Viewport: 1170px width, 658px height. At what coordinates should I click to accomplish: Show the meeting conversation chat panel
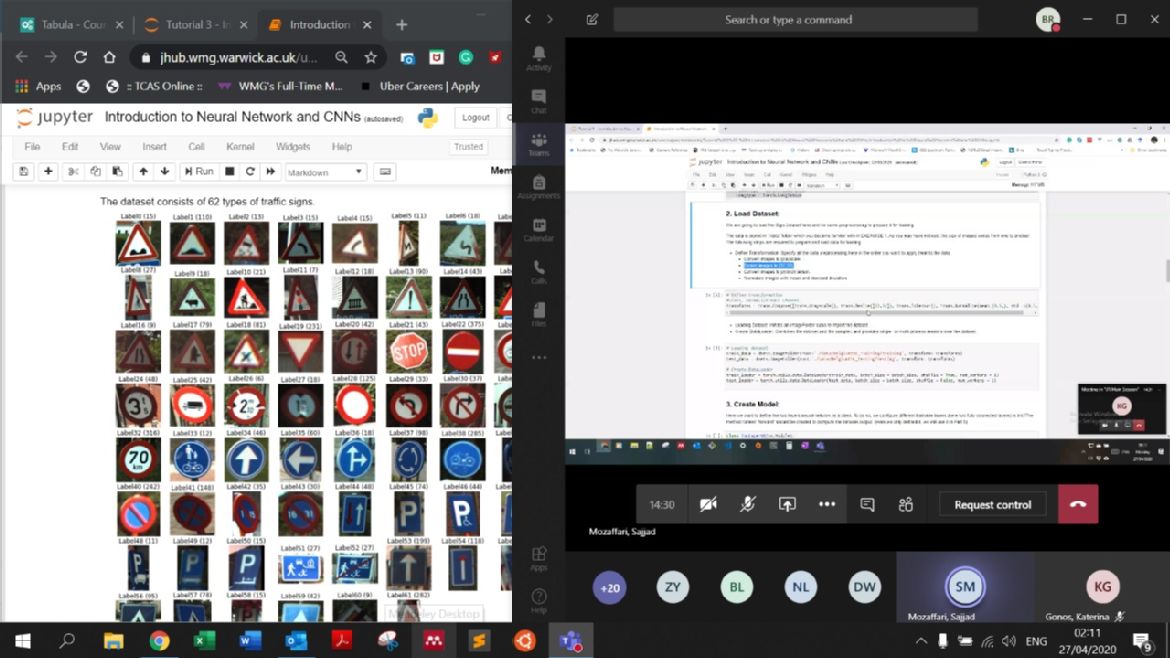pos(867,505)
